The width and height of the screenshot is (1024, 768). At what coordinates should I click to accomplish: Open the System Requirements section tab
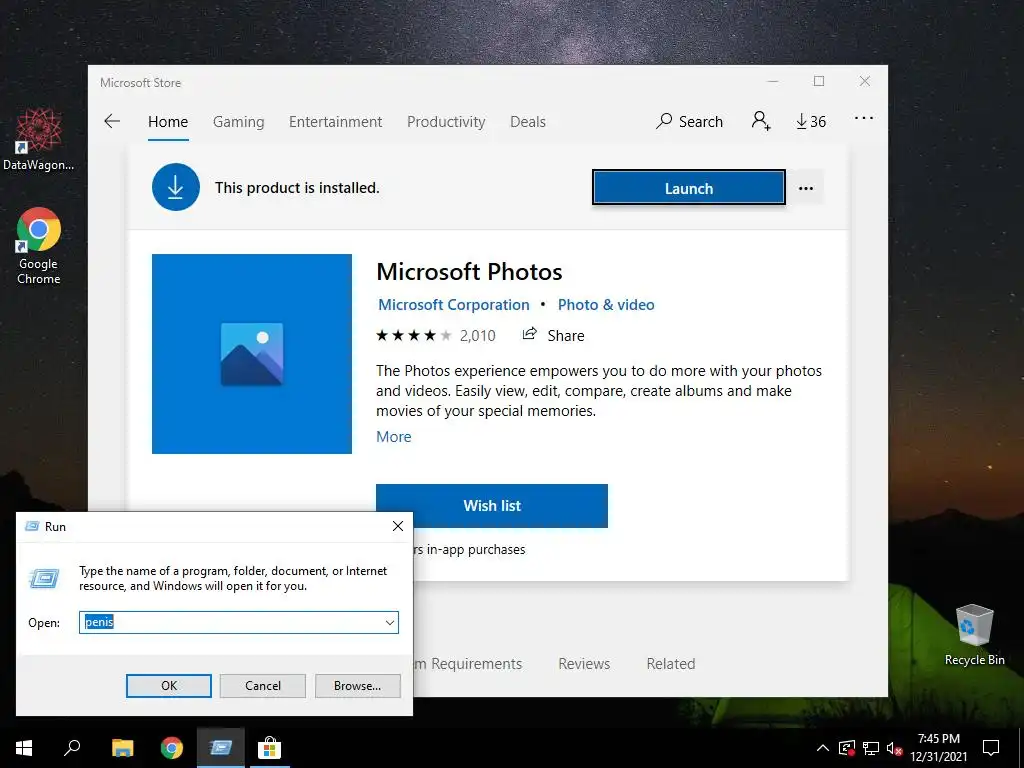click(468, 664)
